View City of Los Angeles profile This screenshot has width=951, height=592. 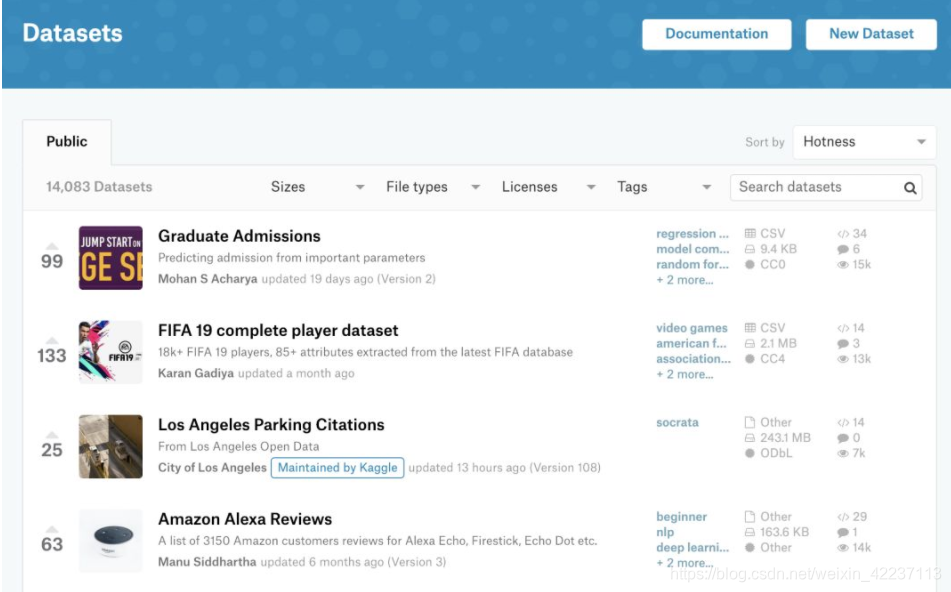click(212, 468)
